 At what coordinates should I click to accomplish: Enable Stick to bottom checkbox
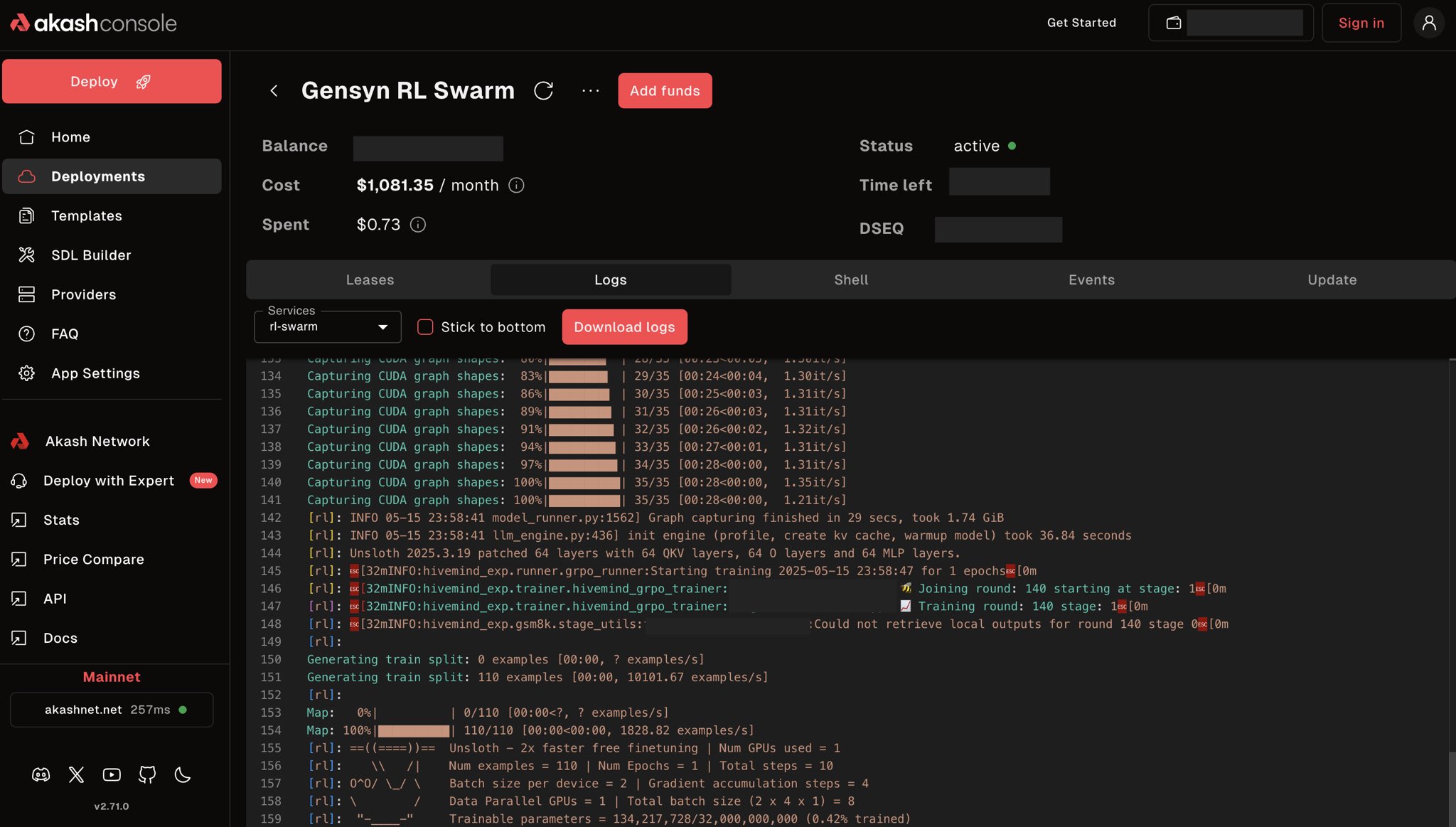coord(425,326)
